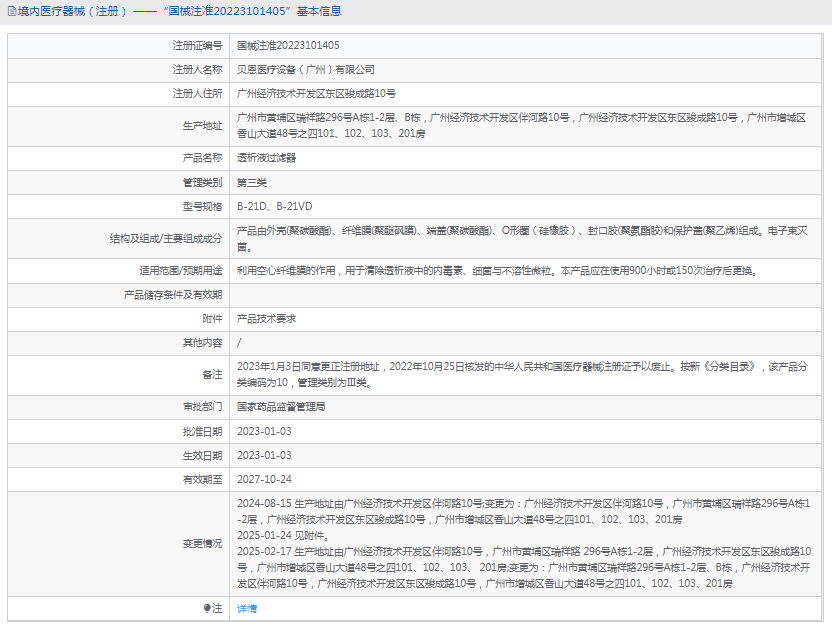Select the expiry date 2027-10-24
Screen dimensions: 832x625
point(264,479)
